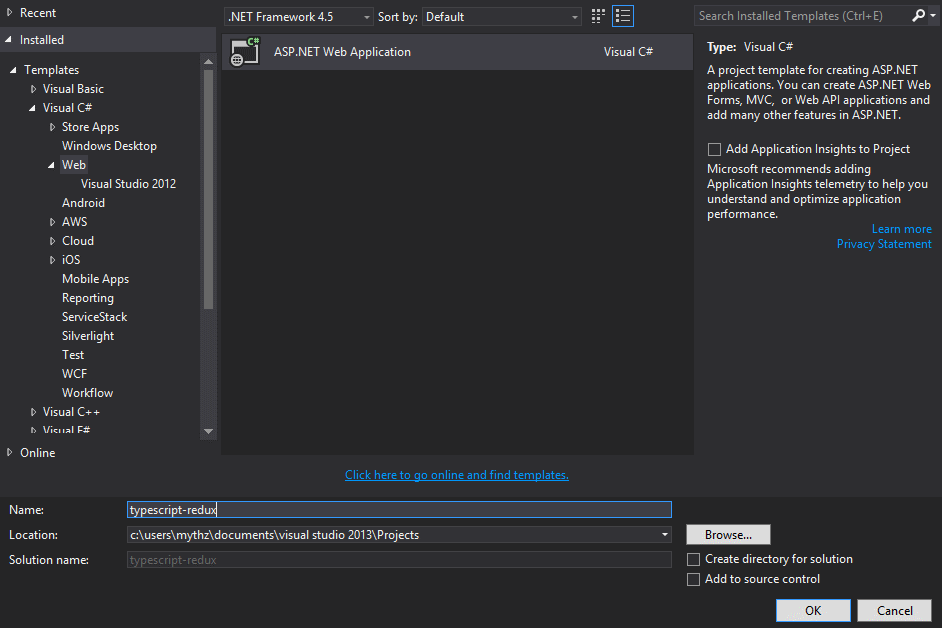Open the Location path dropdown
This screenshot has width=942, height=628.
pos(665,535)
